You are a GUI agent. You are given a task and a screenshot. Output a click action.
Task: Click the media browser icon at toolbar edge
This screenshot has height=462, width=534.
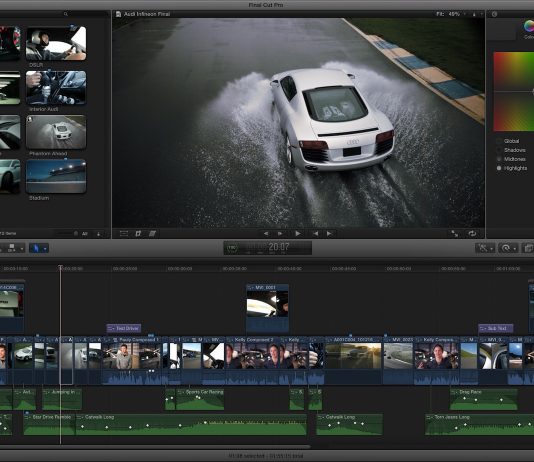click(528, 248)
